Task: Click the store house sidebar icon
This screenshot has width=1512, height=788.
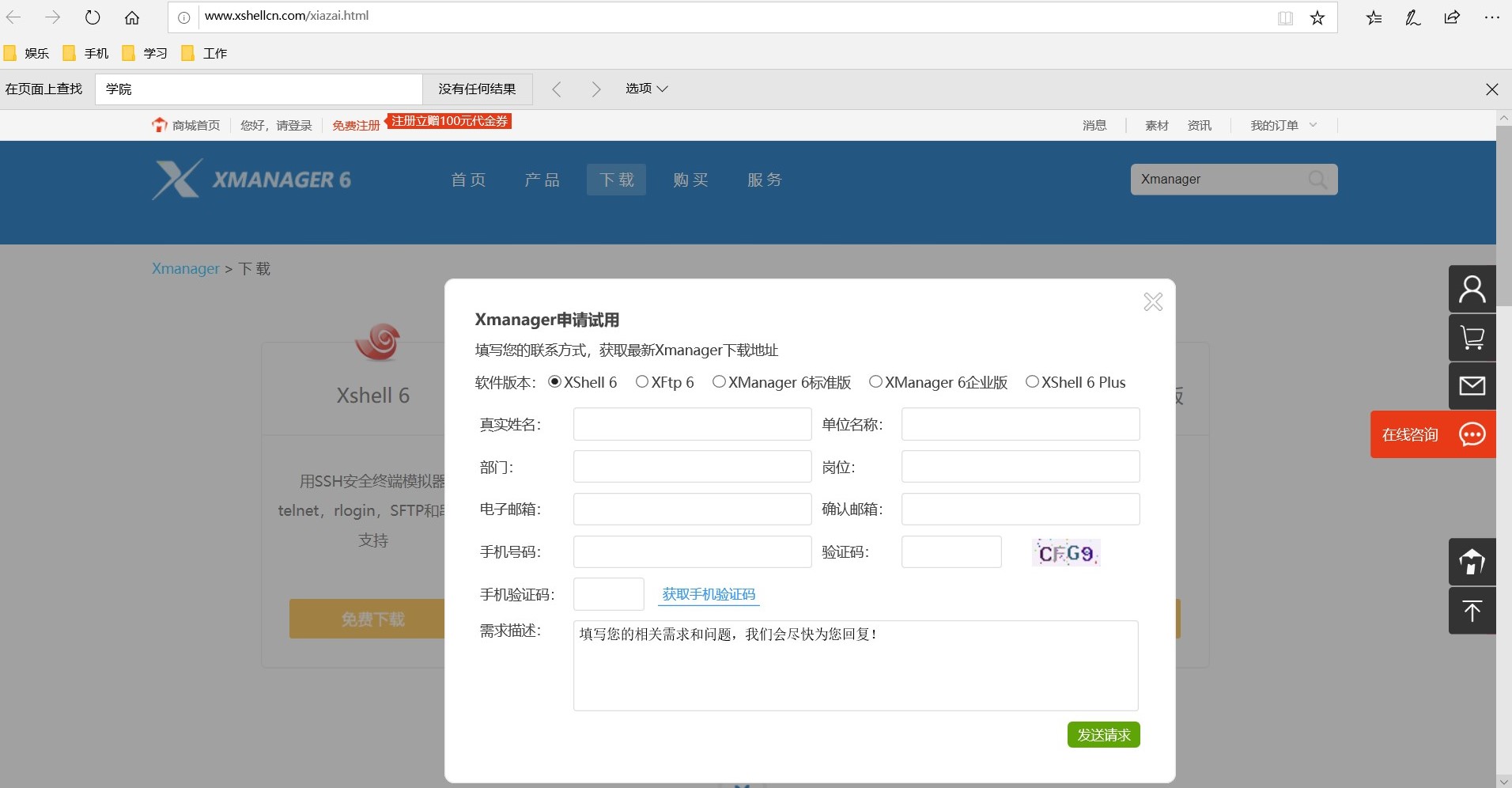Action: 1472,562
